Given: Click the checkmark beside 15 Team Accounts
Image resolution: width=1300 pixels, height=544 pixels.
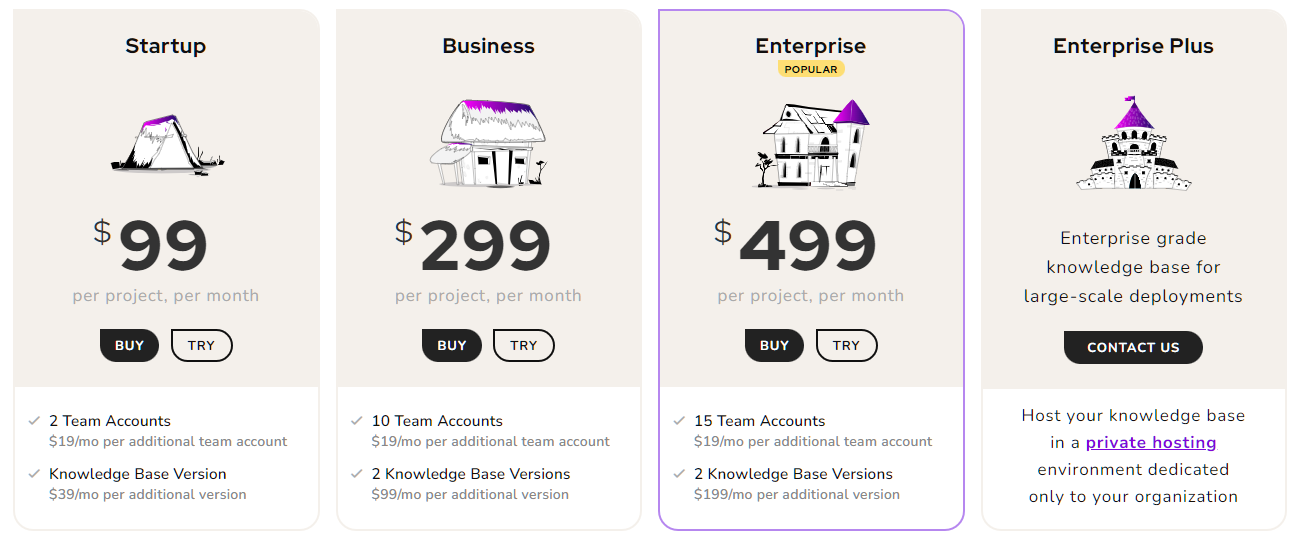Looking at the screenshot, I should click(680, 421).
